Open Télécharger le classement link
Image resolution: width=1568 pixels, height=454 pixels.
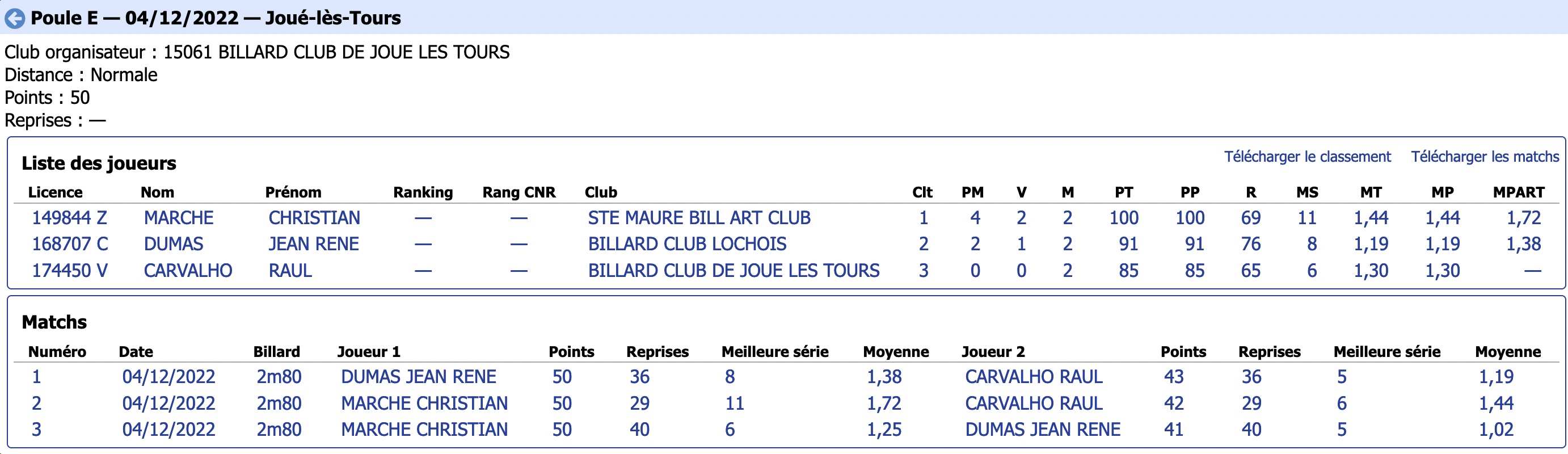1307,157
